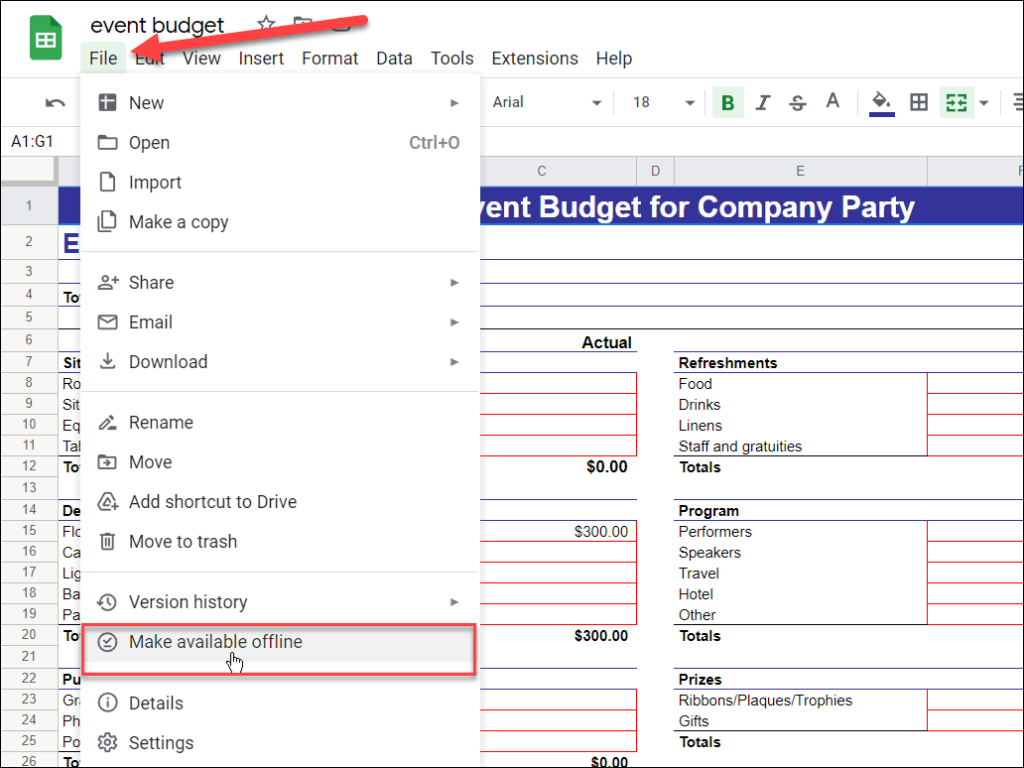Screen dimensions: 1024x768
Task: Open the Insert menu
Action: (261, 58)
